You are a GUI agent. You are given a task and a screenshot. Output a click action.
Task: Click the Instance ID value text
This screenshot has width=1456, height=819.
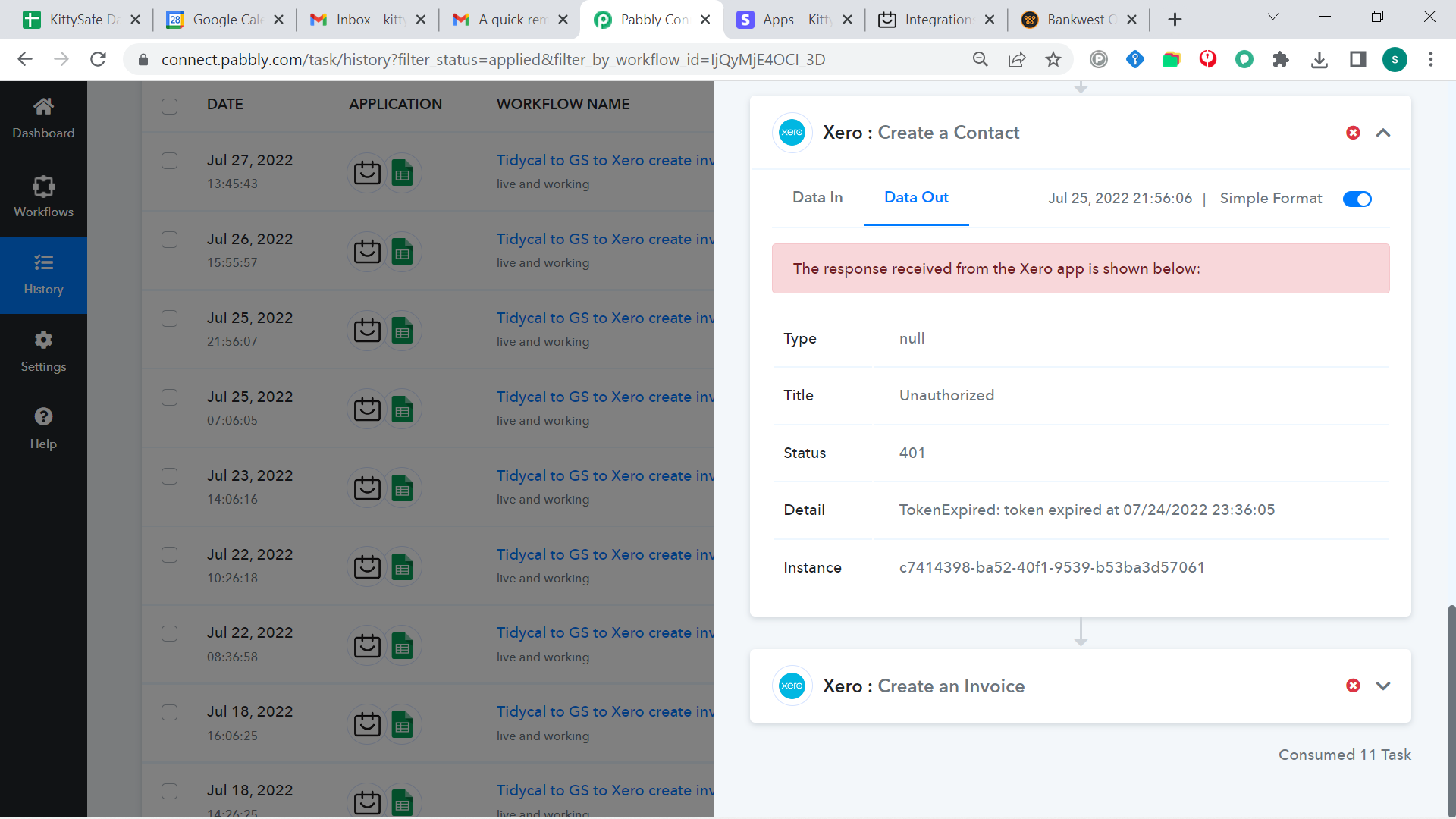click(1052, 567)
